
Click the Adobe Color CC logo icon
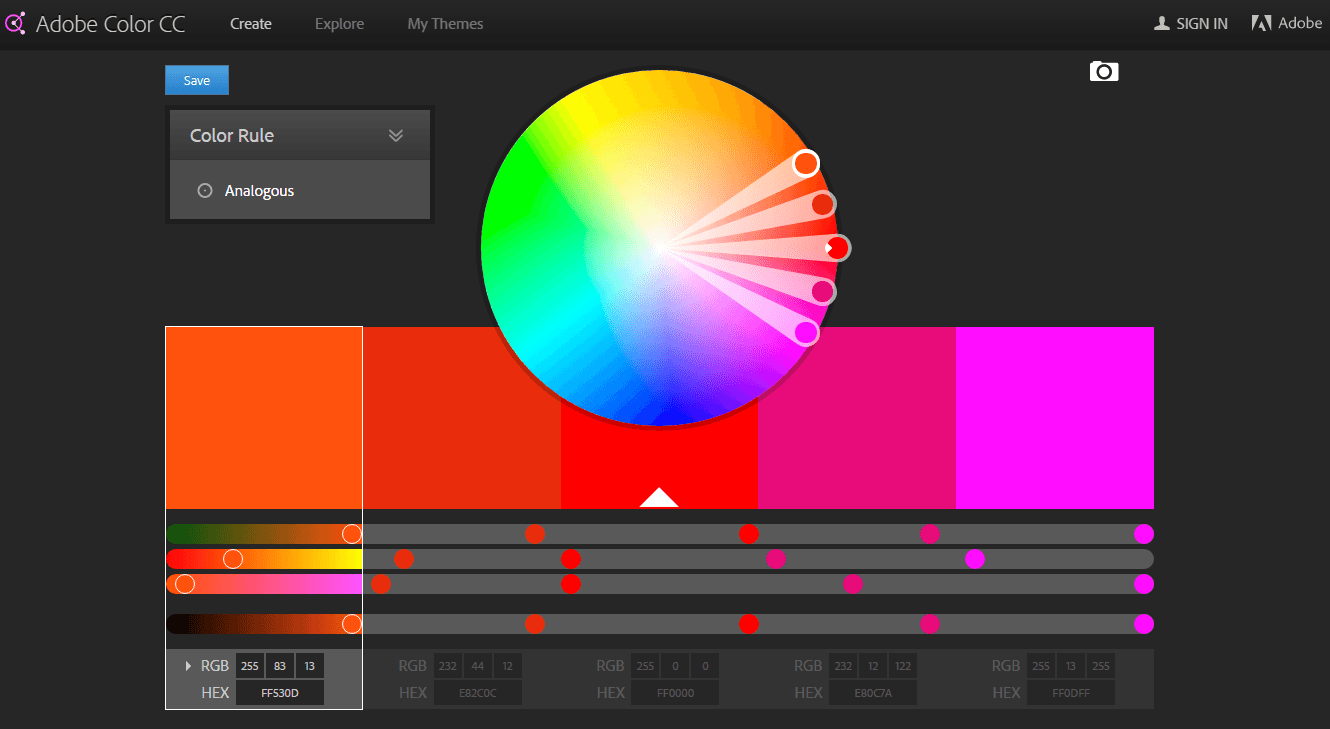point(15,24)
